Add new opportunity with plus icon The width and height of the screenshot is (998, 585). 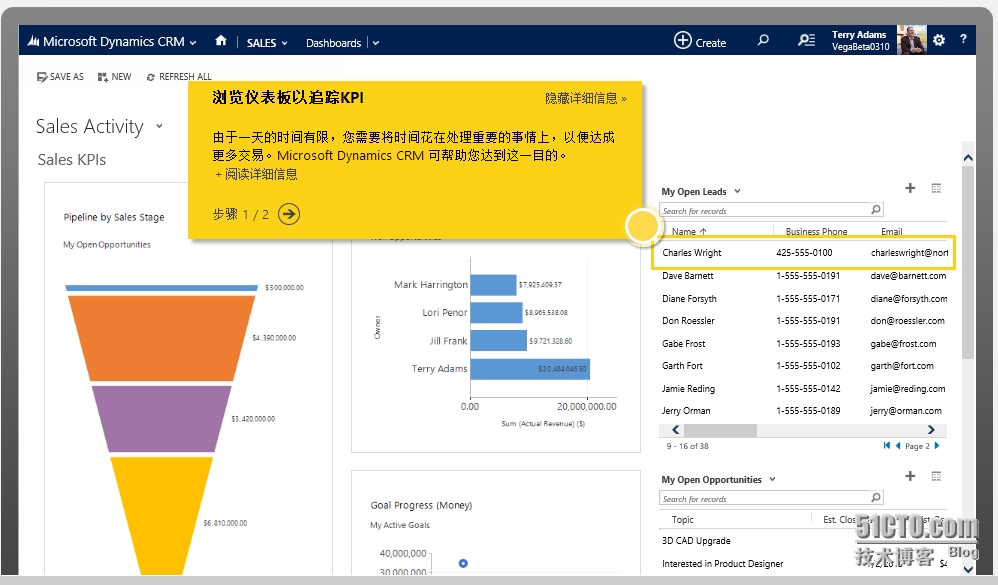click(x=910, y=476)
